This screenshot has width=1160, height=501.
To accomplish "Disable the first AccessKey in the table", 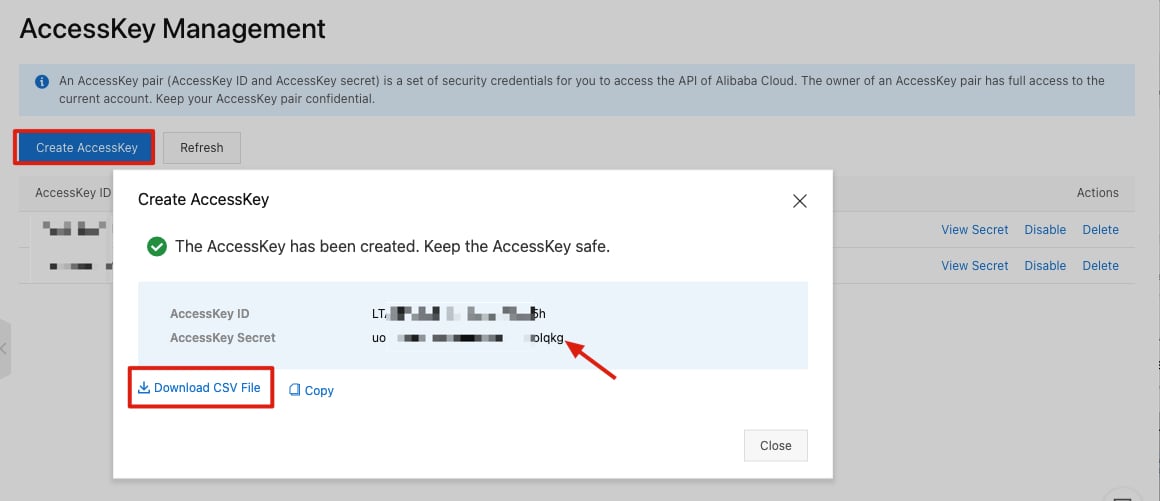I will click(1045, 229).
